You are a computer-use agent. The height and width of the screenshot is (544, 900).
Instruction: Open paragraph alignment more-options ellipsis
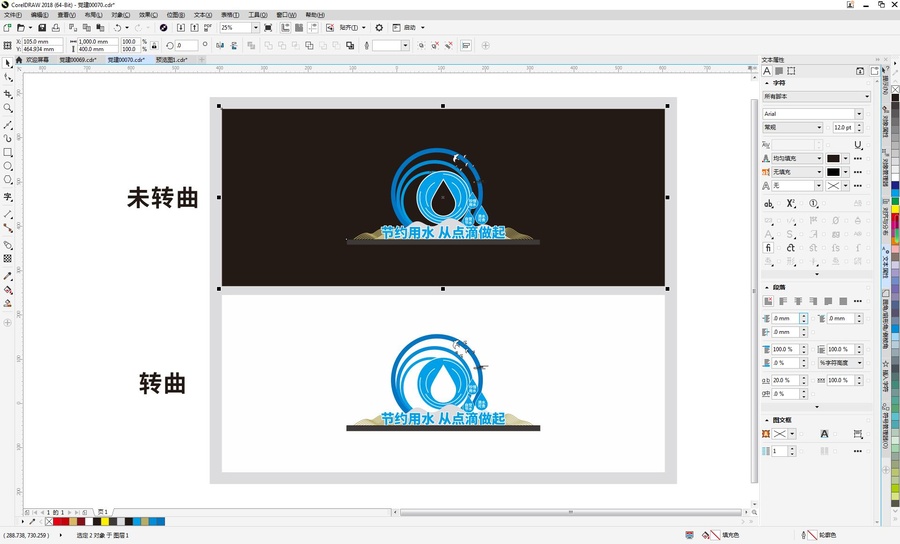pos(858,301)
